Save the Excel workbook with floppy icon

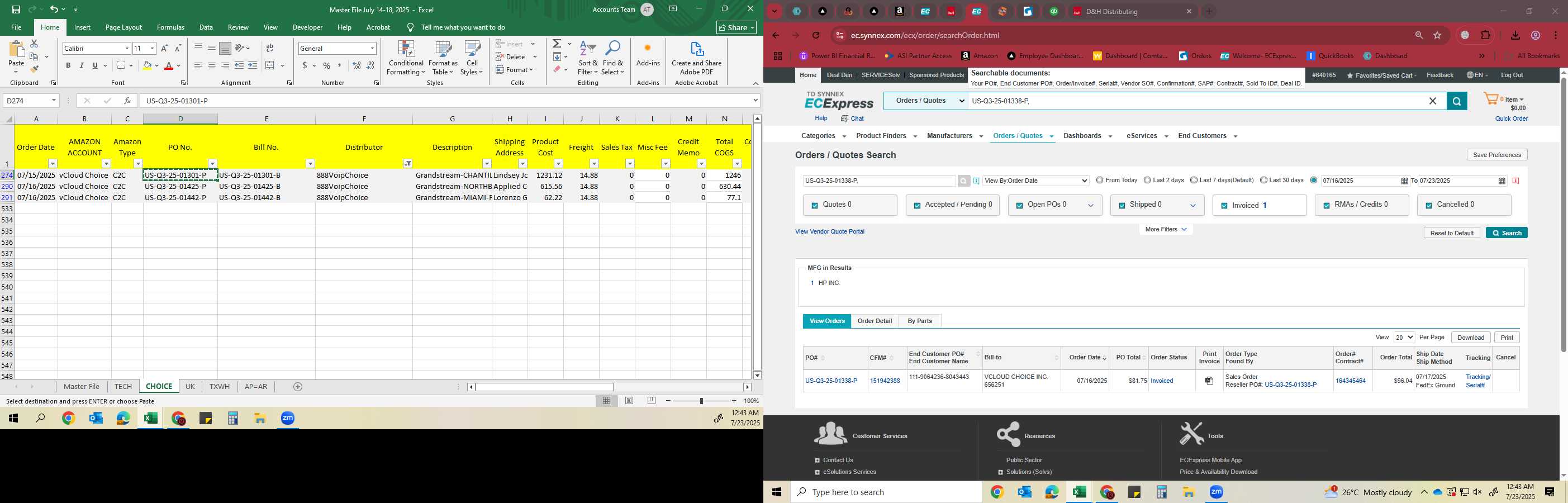pos(16,9)
